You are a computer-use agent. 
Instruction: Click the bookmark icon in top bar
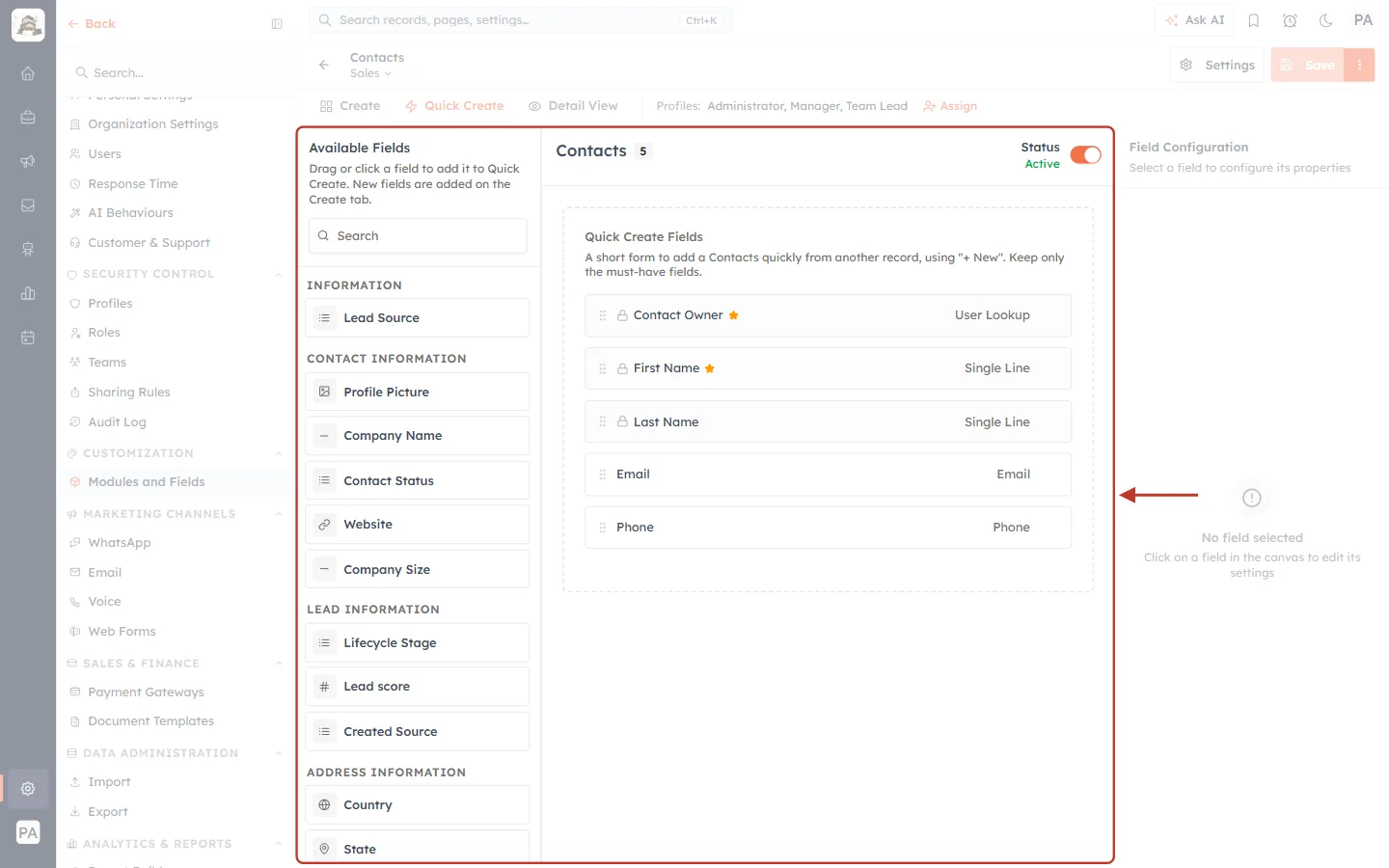pyautogui.click(x=1254, y=20)
